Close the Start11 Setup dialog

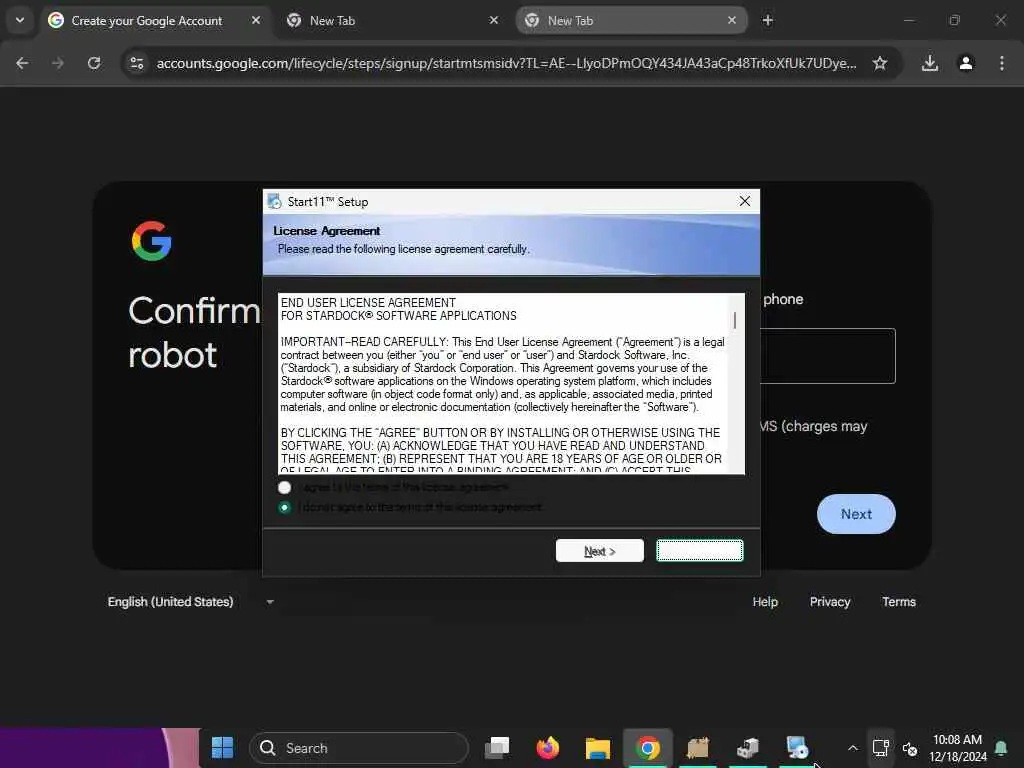(x=744, y=201)
